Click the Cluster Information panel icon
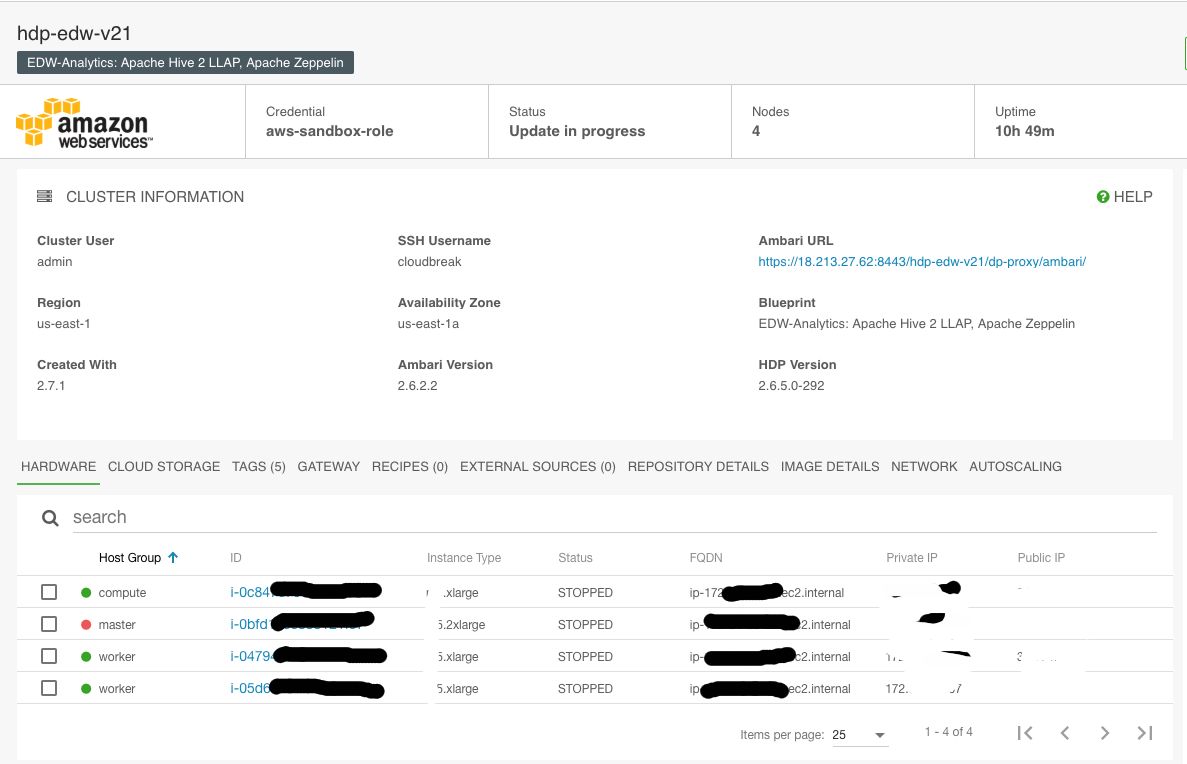 (x=44, y=196)
